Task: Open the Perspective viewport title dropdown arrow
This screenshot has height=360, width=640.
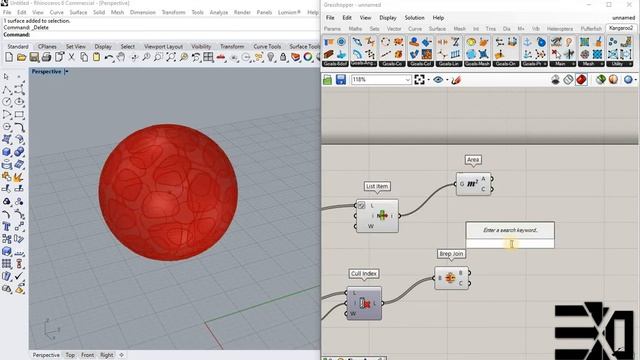Action: [x=67, y=72]
